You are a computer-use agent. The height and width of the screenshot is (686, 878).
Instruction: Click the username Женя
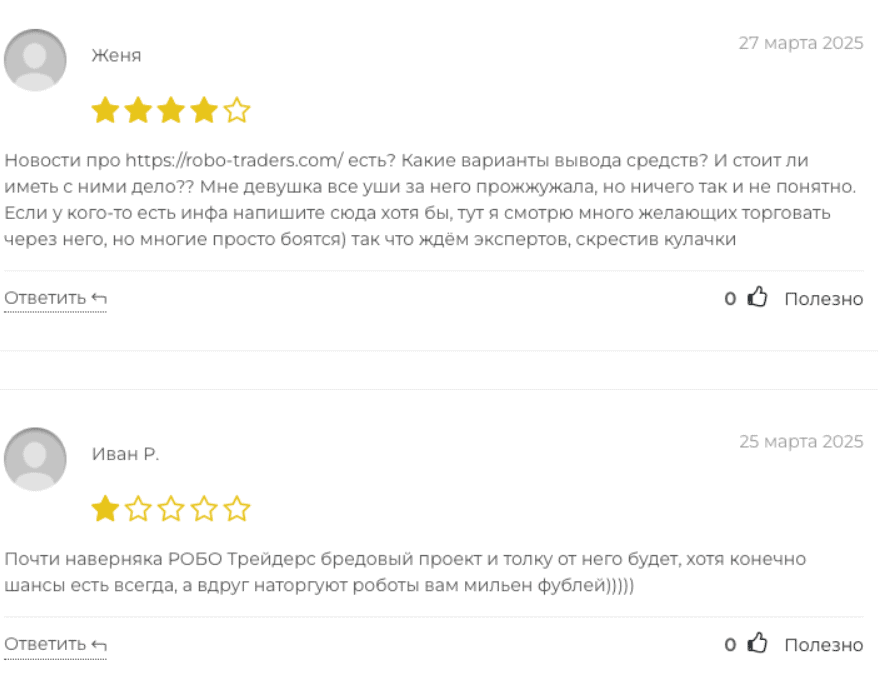116,55
